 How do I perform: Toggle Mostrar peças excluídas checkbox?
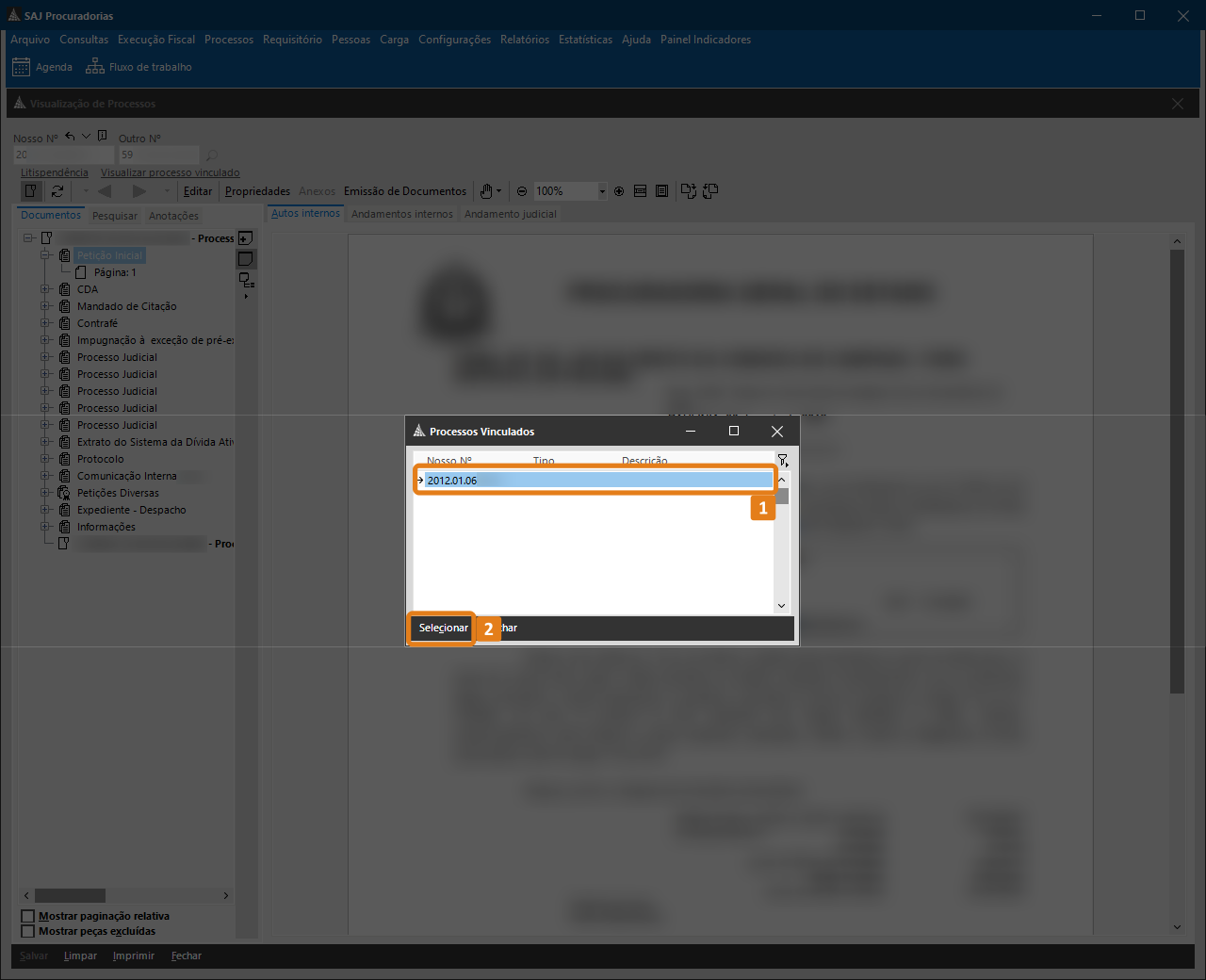click(28, 931)
